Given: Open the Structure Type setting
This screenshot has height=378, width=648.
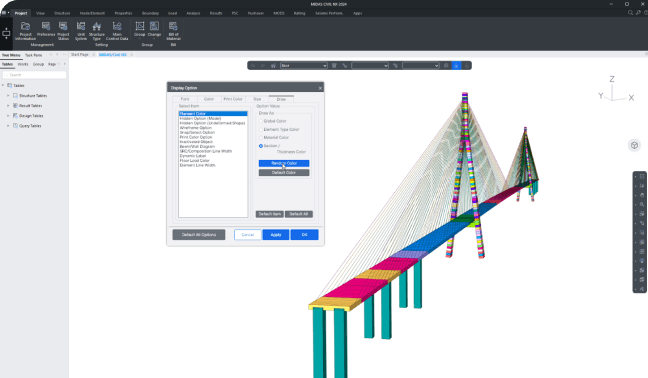Looking at the screenshot, I should (97, 31).
